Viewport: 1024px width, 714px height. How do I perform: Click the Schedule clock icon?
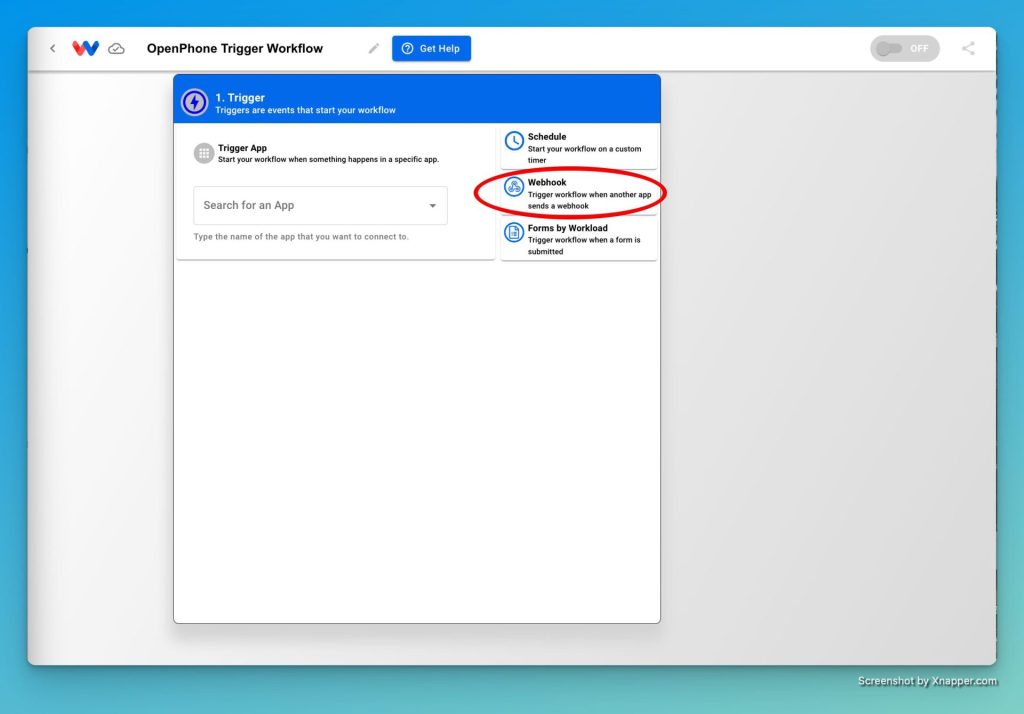click(514, 140)
